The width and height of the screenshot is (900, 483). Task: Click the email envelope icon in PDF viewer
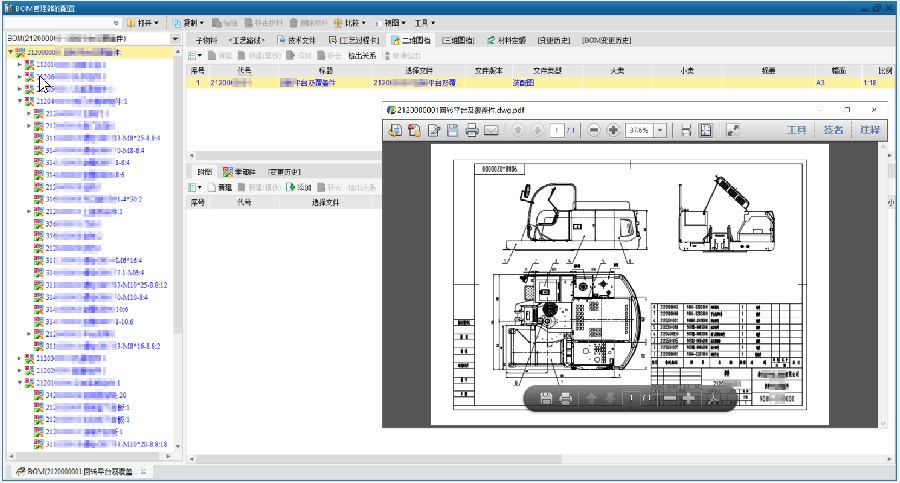point(491,130)
